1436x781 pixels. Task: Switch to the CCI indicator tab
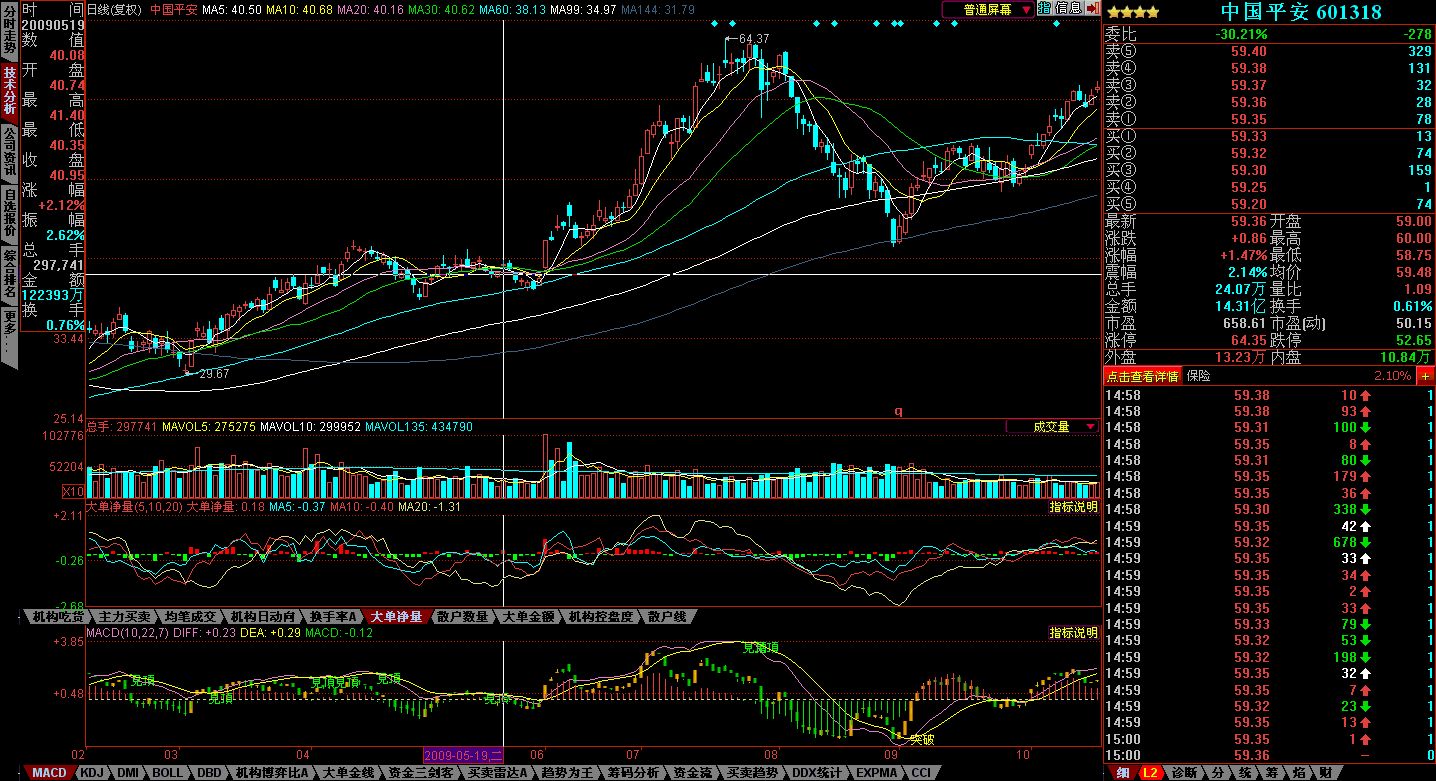[x=920, y=773]
